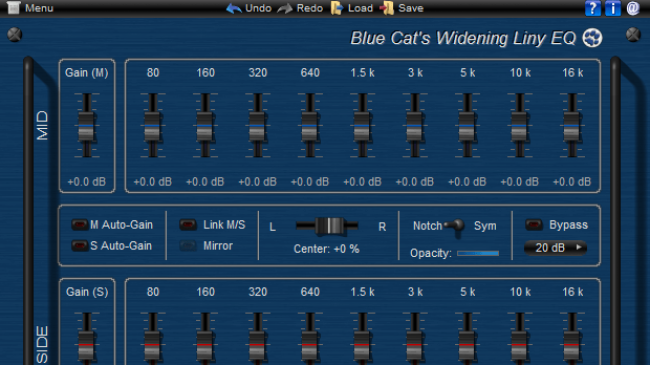Open the 20 dB range dropdown

pos(555,248)
